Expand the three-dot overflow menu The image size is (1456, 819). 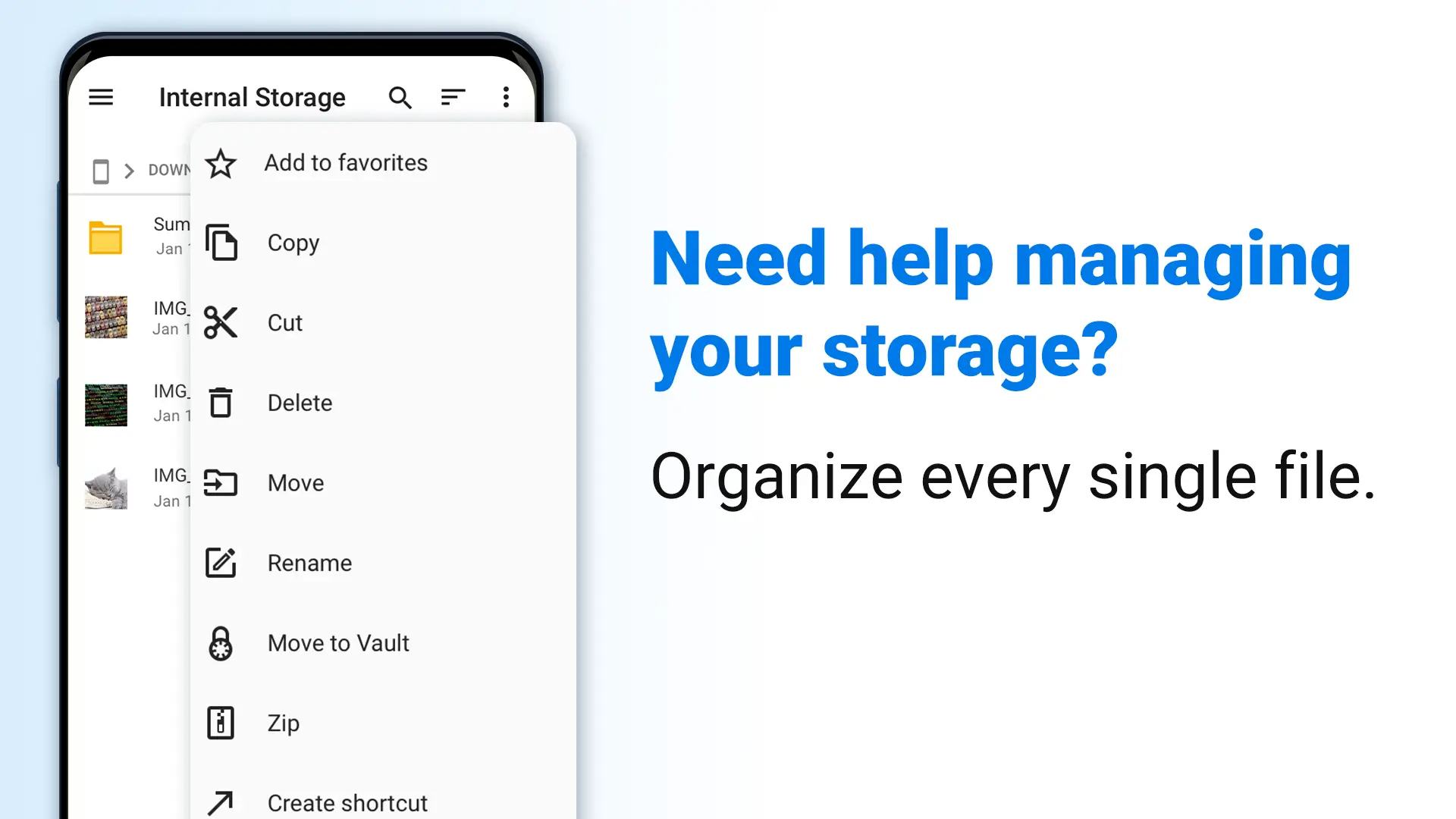(506, 97)
